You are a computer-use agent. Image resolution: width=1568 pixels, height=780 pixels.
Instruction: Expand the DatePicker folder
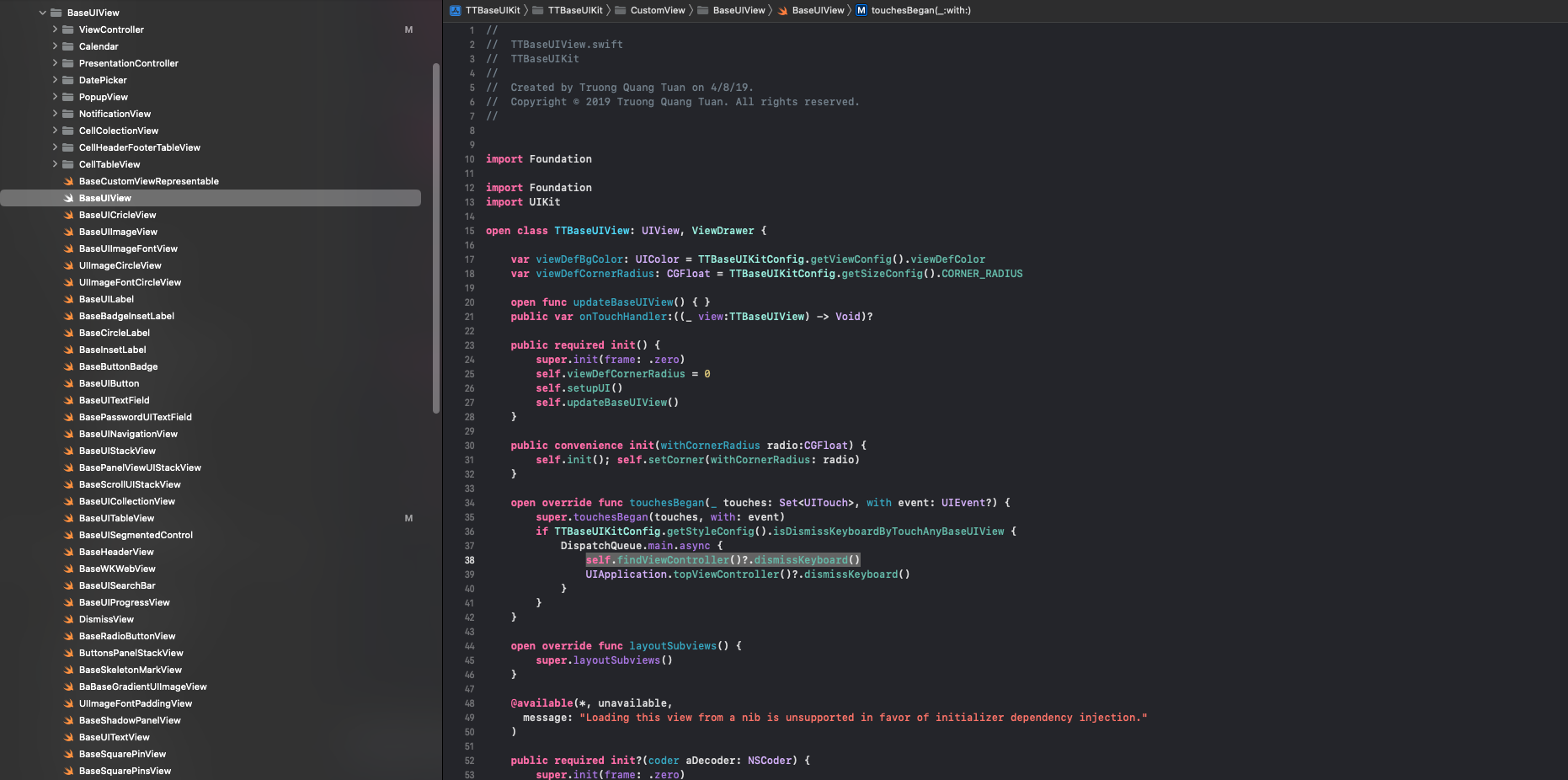[55, 80]
